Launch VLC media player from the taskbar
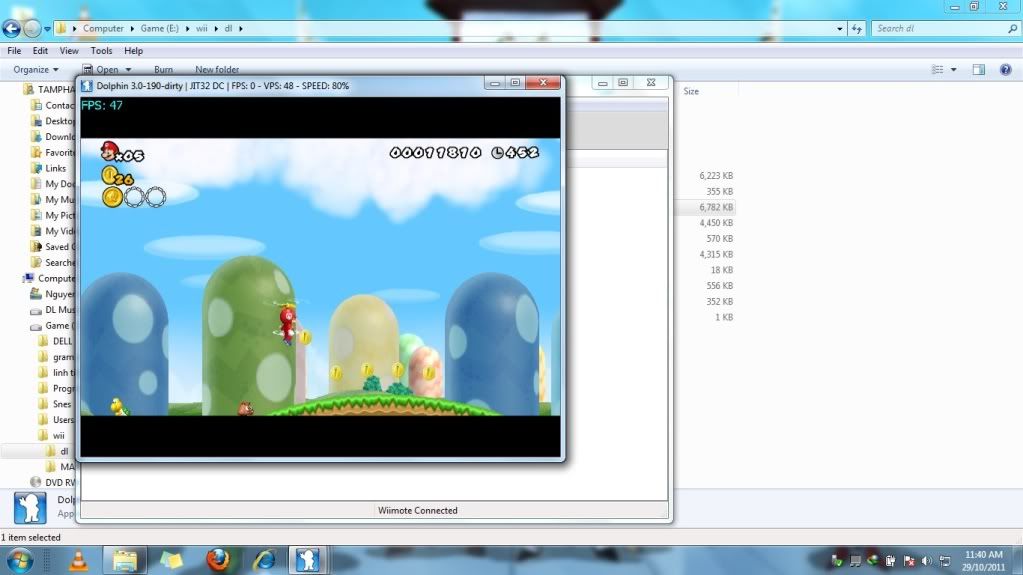The image size is (1023, 575). pyautogui.click(x=78, y=561)
